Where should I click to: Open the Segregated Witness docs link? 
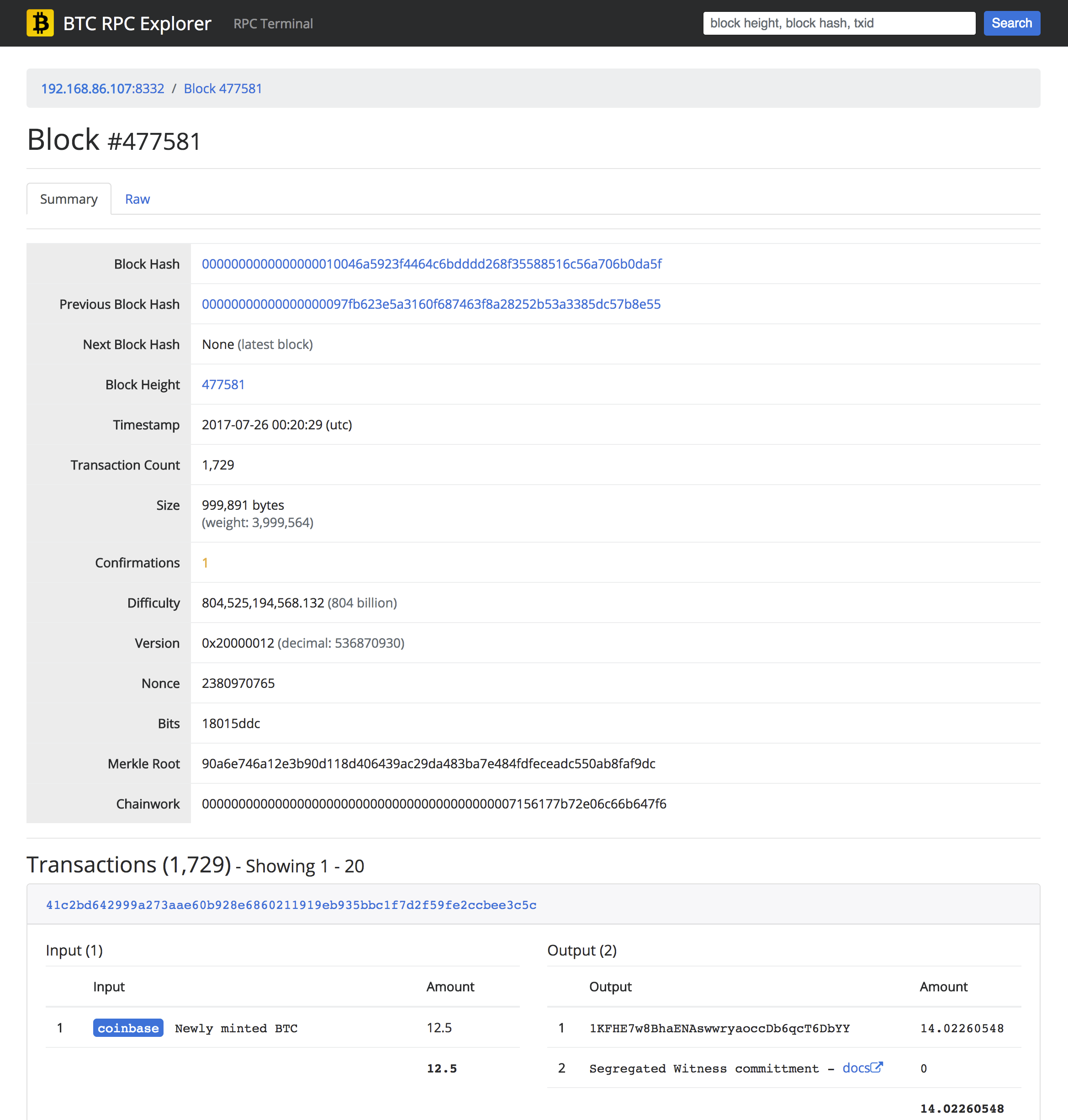click(856, 1068)
